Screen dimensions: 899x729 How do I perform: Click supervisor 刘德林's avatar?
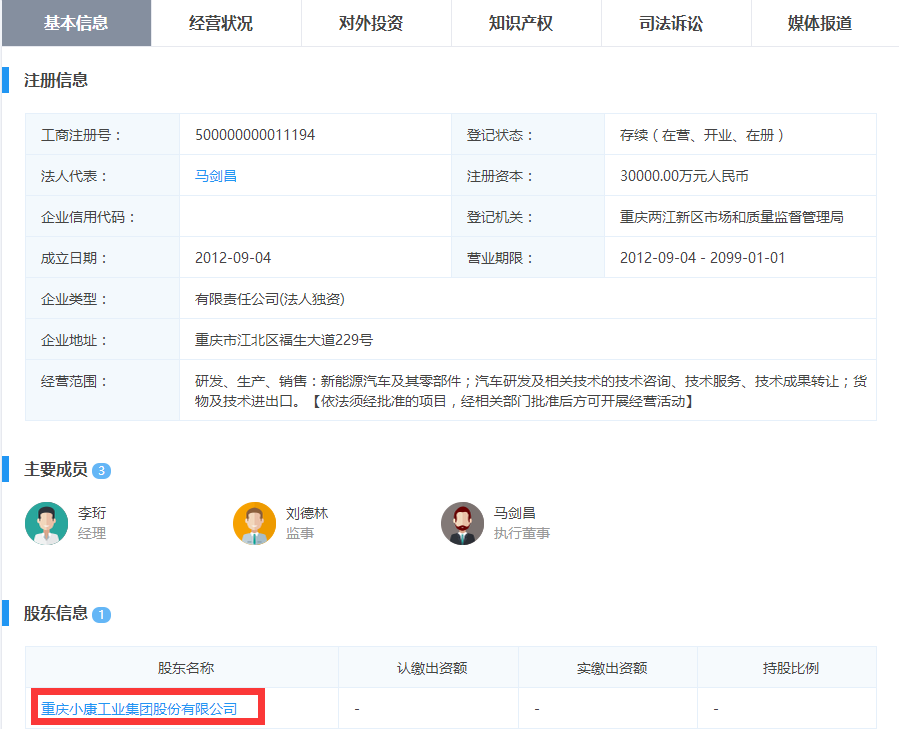pos(254,523)
